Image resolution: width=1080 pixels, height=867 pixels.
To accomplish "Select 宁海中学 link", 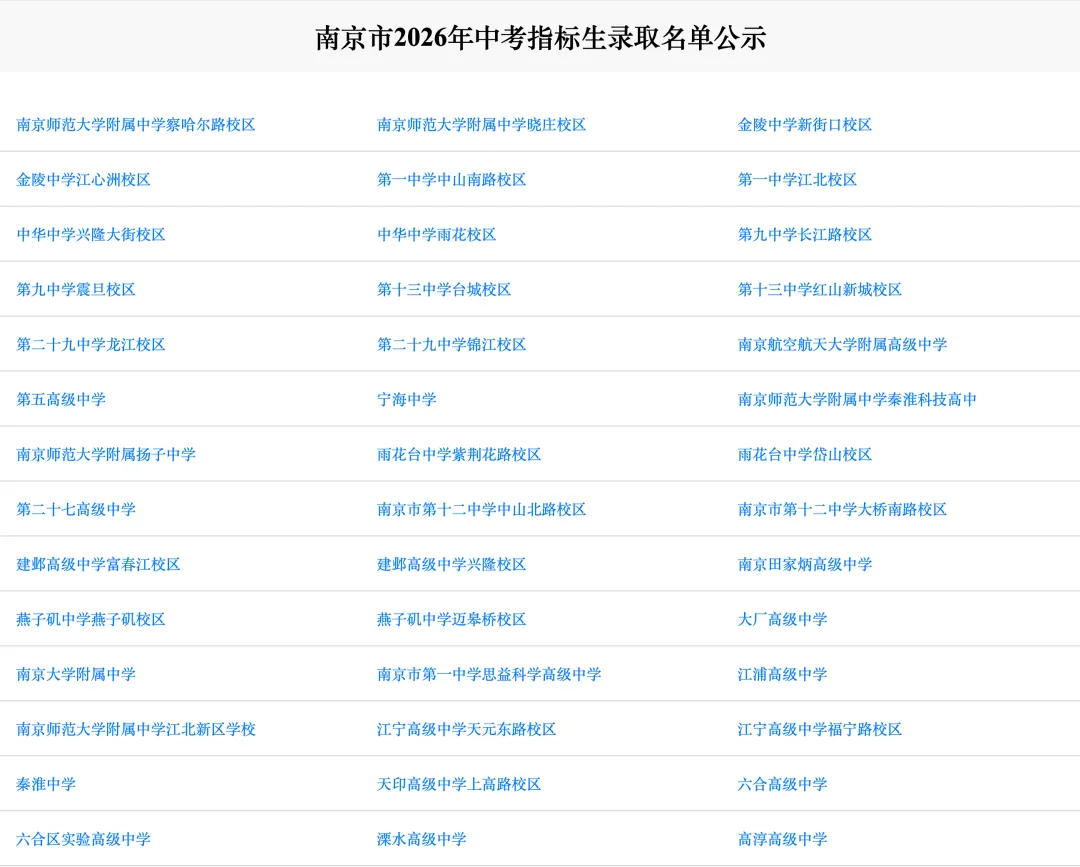I will click(406, 399).
